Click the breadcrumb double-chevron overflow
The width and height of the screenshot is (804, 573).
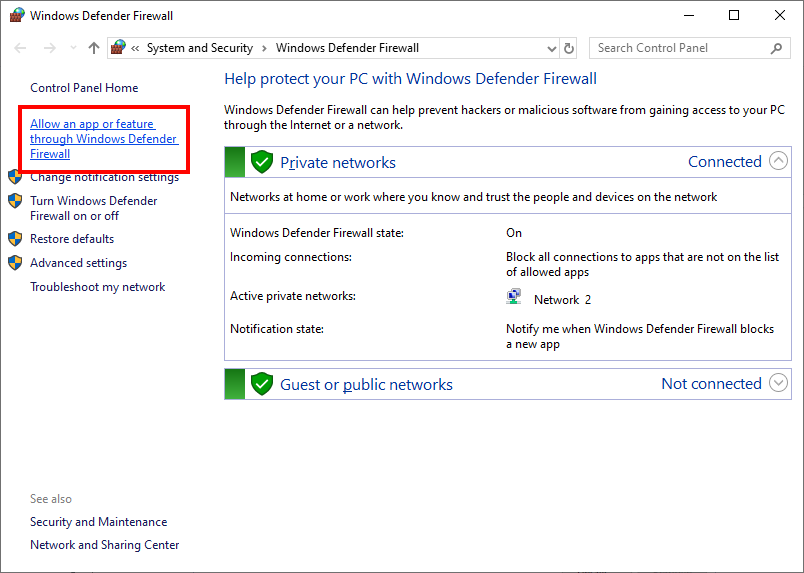coord(135,49)
